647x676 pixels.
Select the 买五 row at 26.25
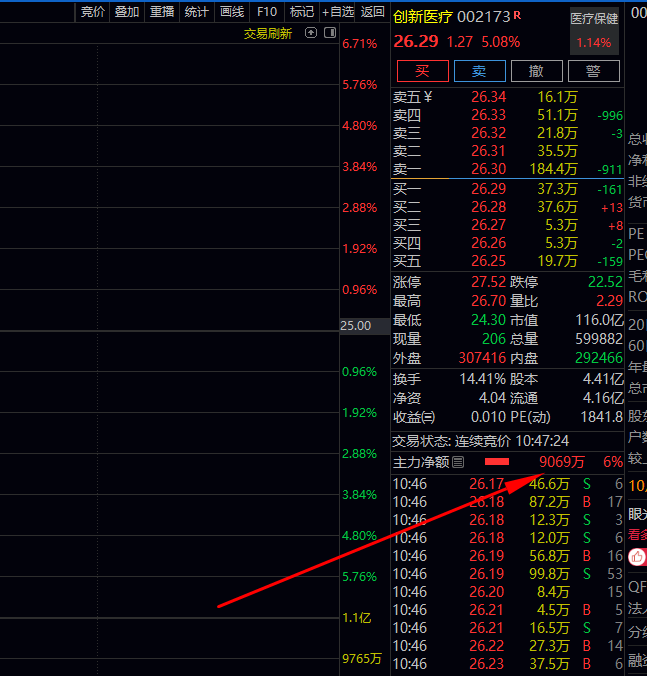[507, 261]
